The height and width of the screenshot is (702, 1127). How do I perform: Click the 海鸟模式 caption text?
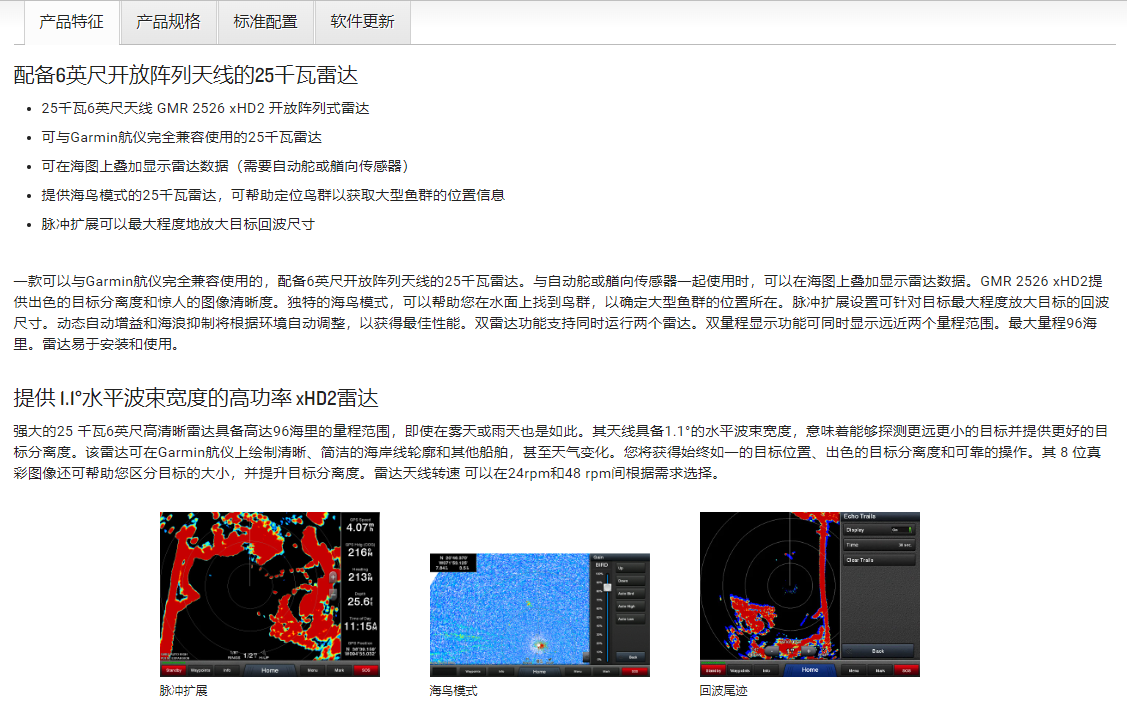tap(454, 691)
